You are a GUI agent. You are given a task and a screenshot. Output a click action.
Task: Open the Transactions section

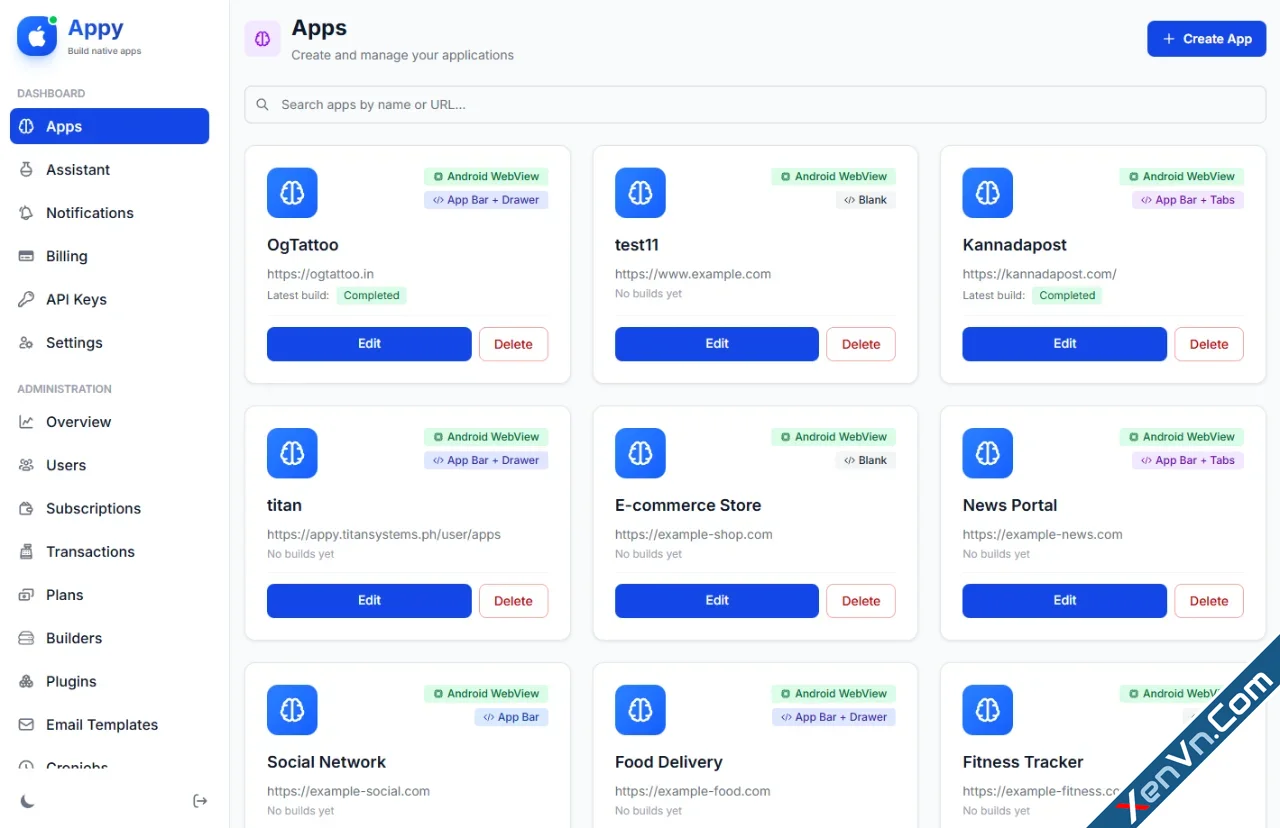pyautogui.click(x=90, y=551)
